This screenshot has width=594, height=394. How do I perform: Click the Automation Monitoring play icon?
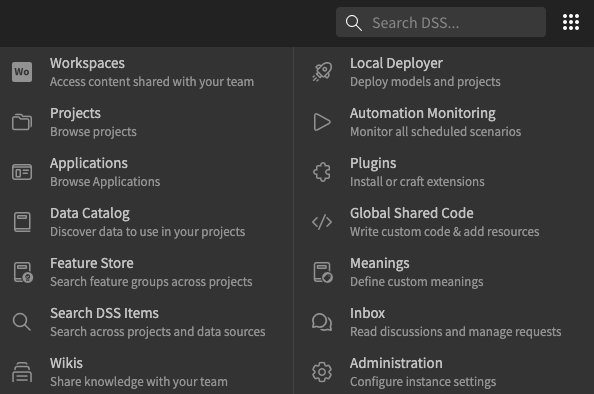point(322,122)
